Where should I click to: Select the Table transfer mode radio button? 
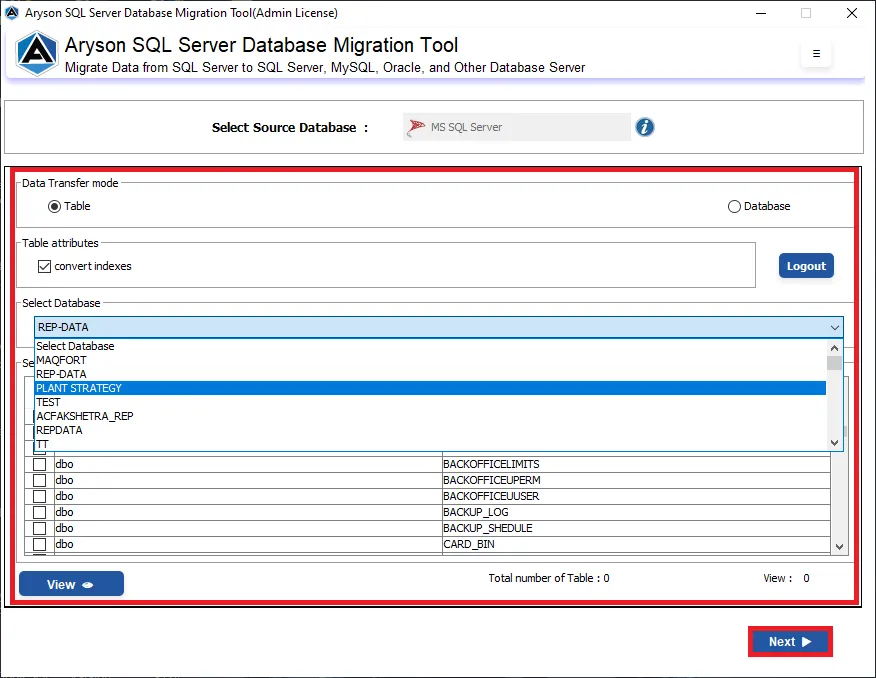[54, 207]
